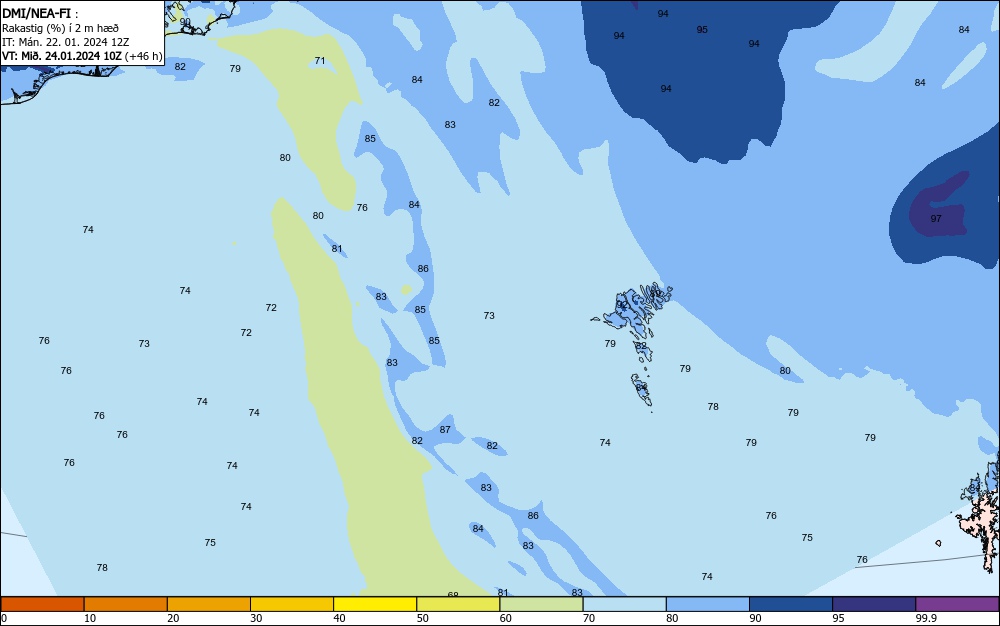Click the golden 30–40 legend swatch
This screenshot has width=1000, height=626.
[x=292, y=604]
